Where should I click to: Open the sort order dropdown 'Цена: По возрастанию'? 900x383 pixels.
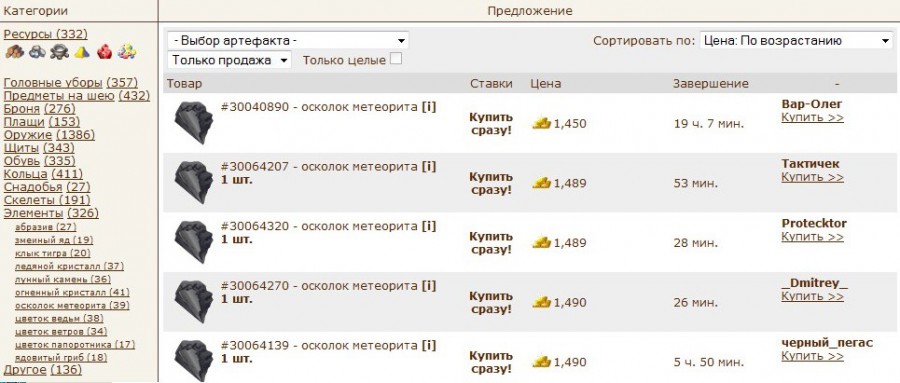(796, 41)
